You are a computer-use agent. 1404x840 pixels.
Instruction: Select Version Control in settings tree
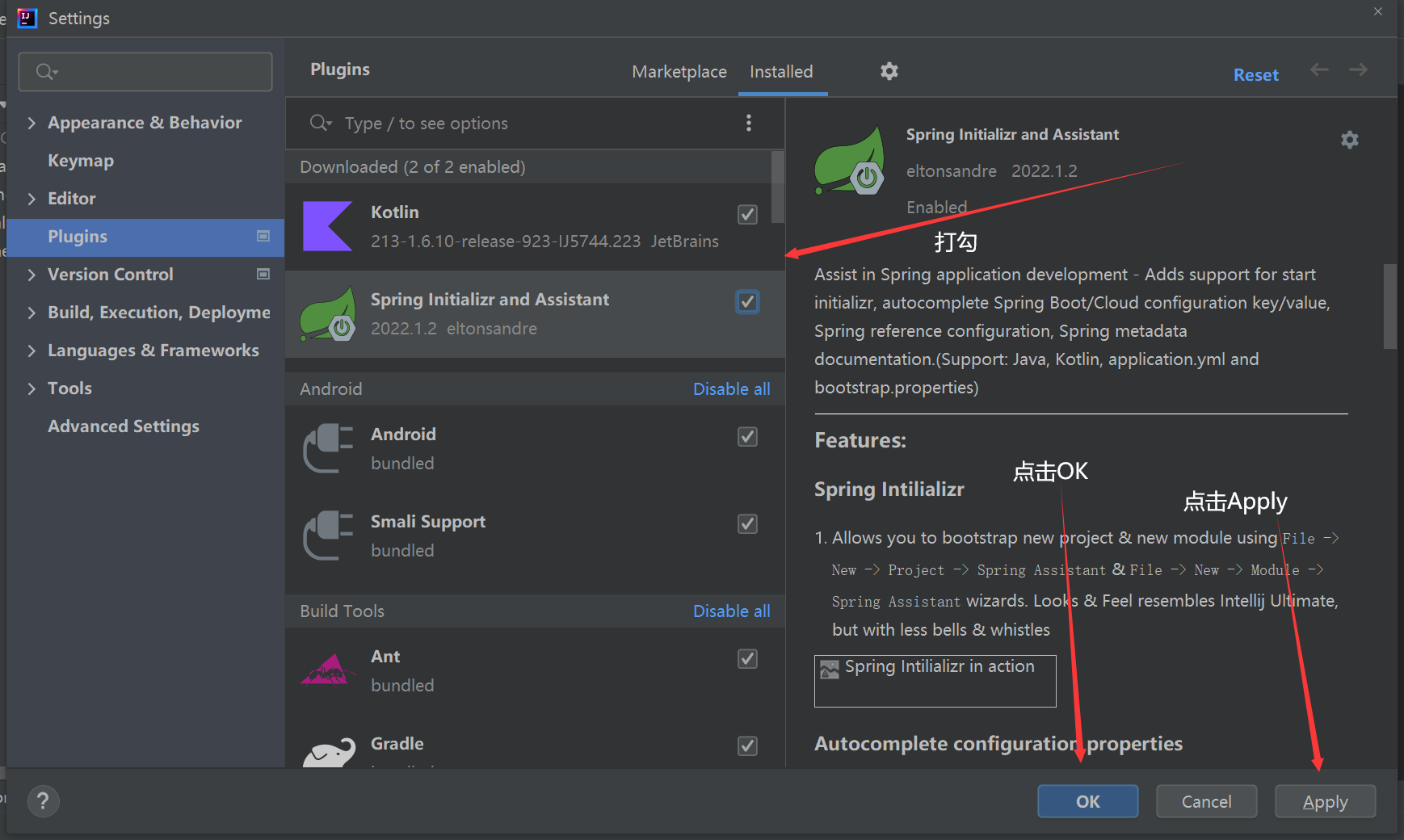coord(111,275)
